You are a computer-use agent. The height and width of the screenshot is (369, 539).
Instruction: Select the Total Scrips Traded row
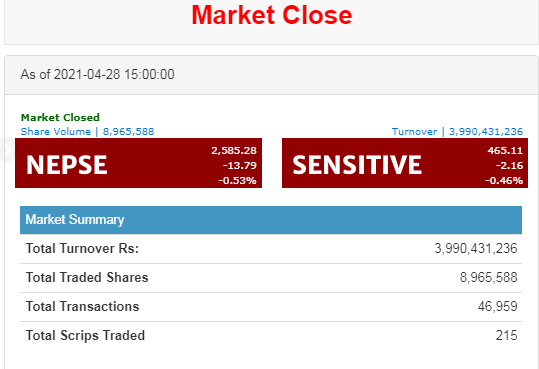(271, 336)
